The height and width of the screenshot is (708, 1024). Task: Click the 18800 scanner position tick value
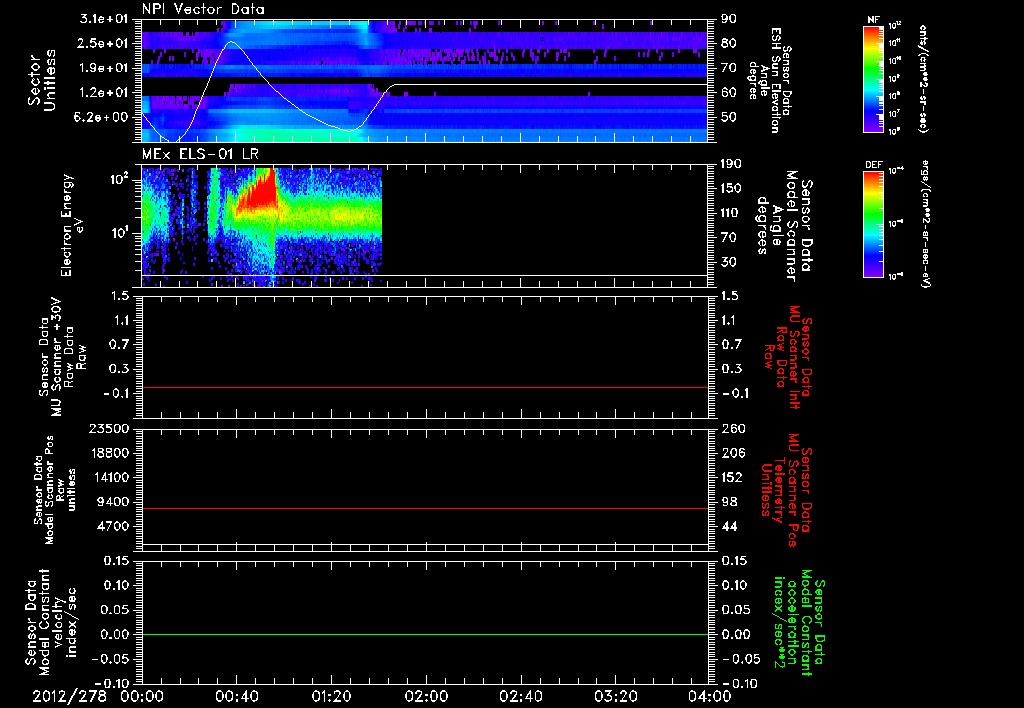pyautogui.click(x=108, y=453)
